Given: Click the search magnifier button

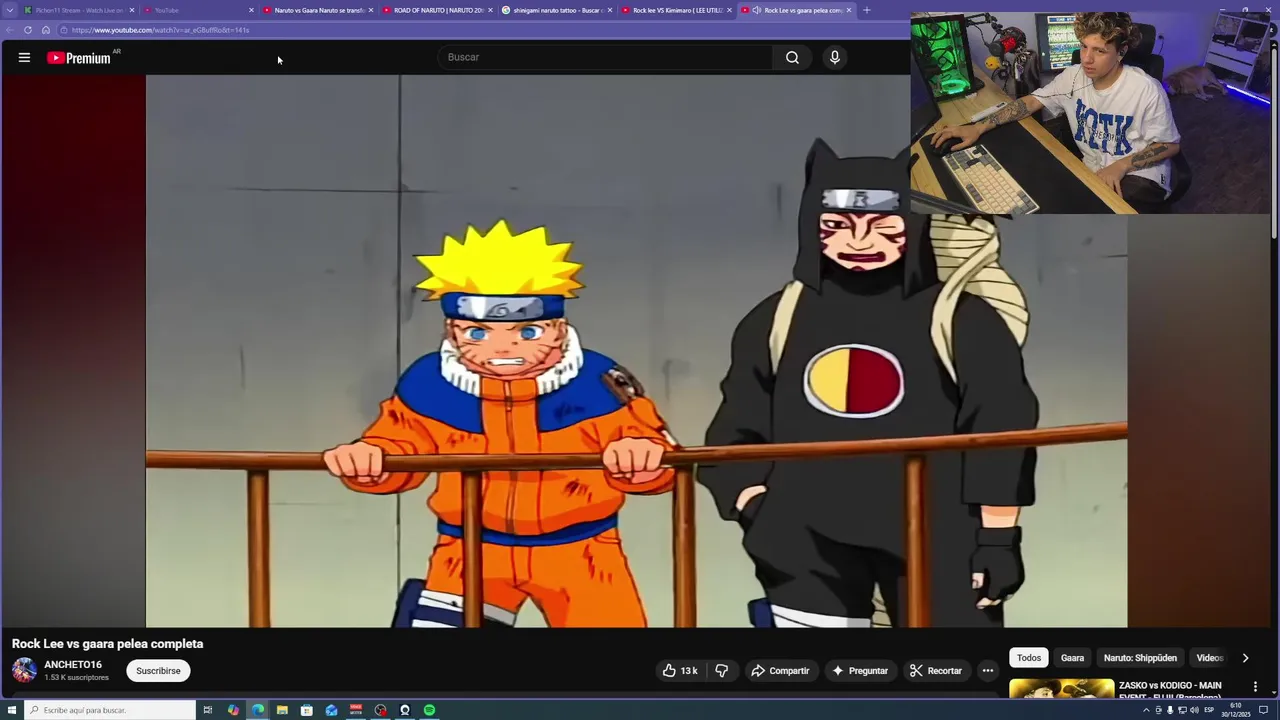Looking at the screenshot, I should [x=792, y=57].
